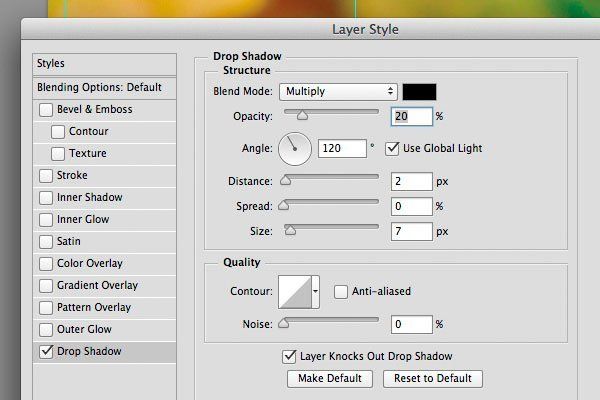This screenshot has height=400, width=600.
Task: Select the Color Overlay style row
Action: 104,264
